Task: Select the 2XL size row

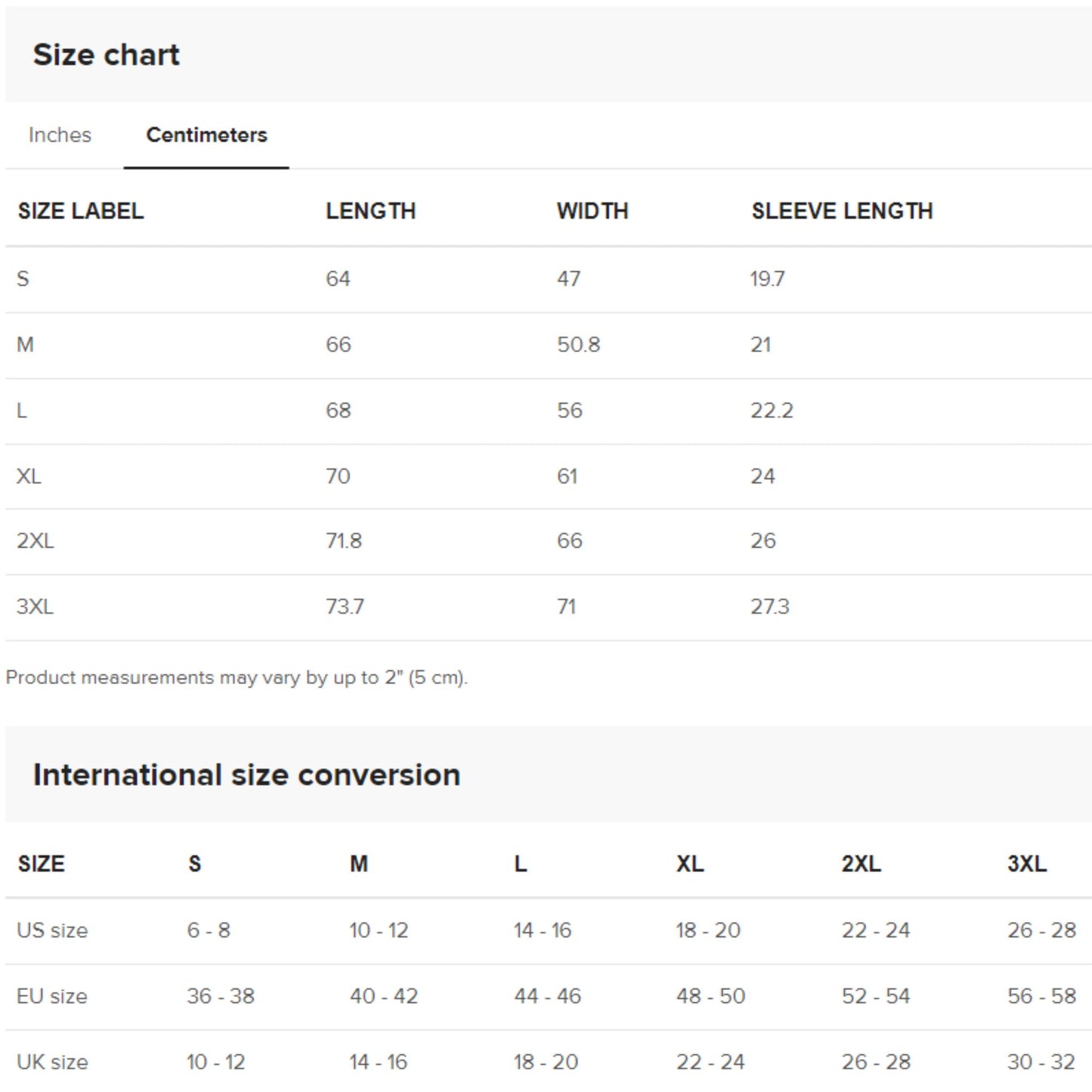Action: 33,540
